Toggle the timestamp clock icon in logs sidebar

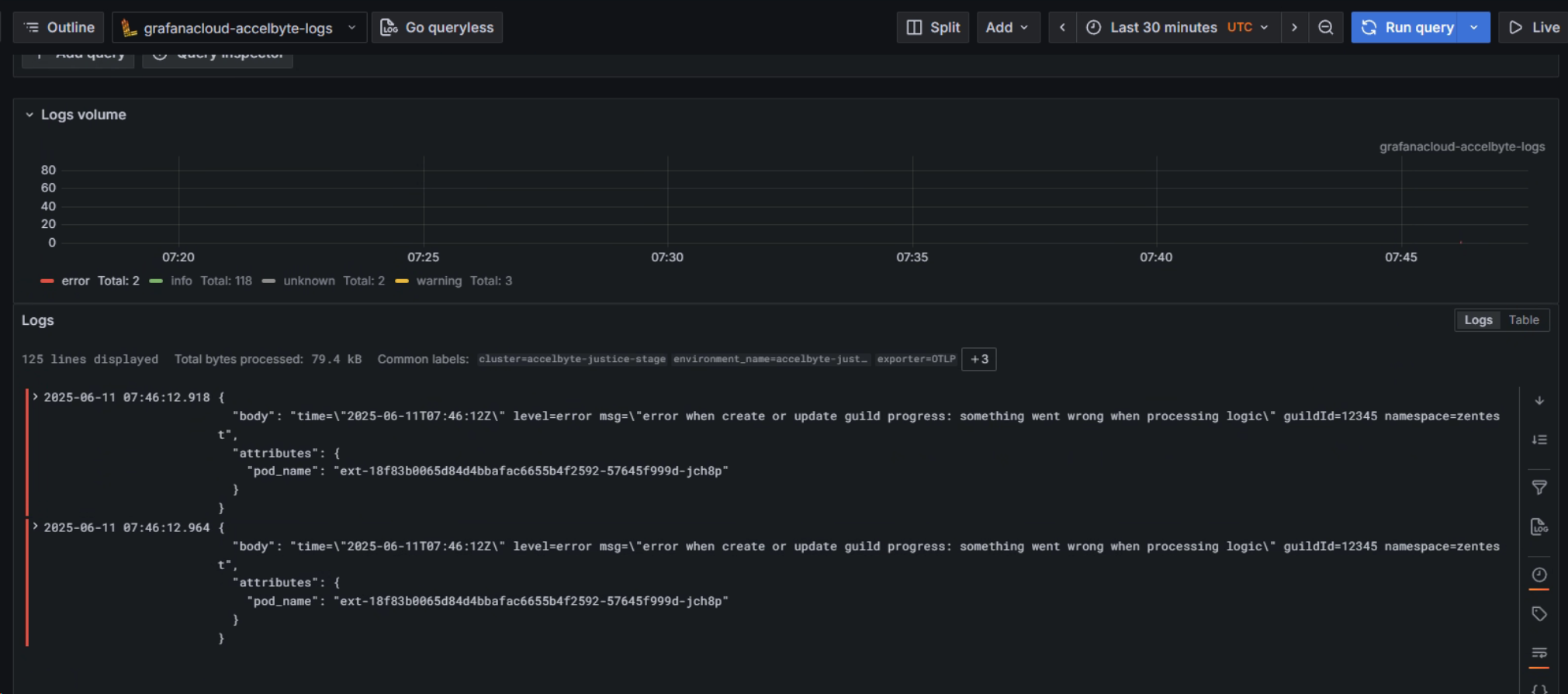tap(1539, 575)
